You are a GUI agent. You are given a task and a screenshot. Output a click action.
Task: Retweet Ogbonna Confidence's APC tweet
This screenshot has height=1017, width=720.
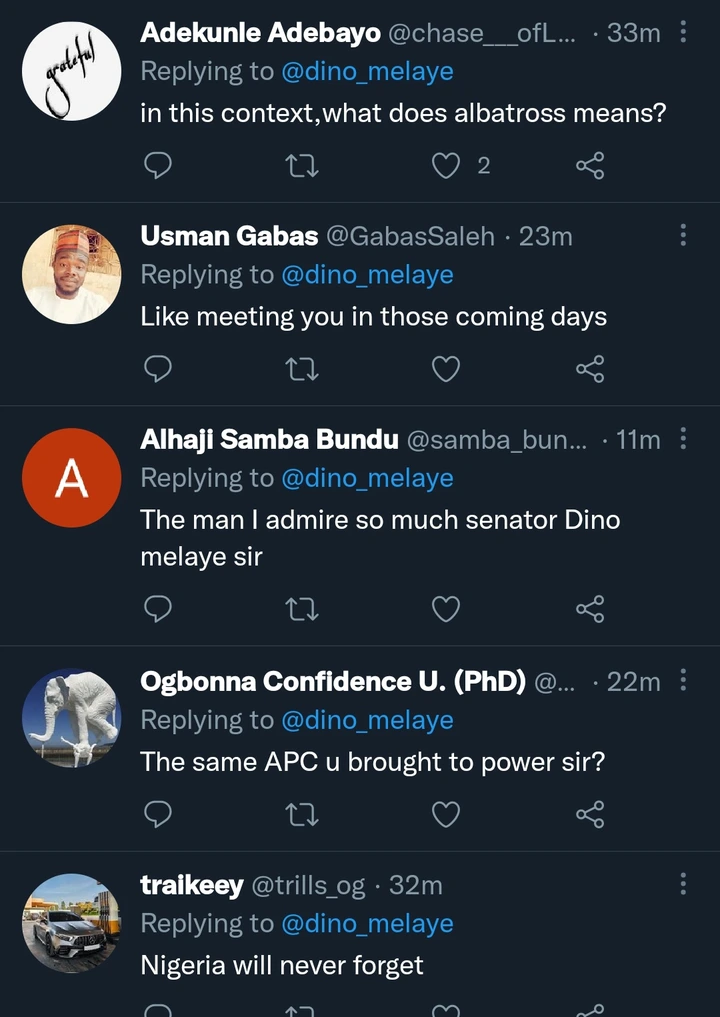tap(302, 814)
